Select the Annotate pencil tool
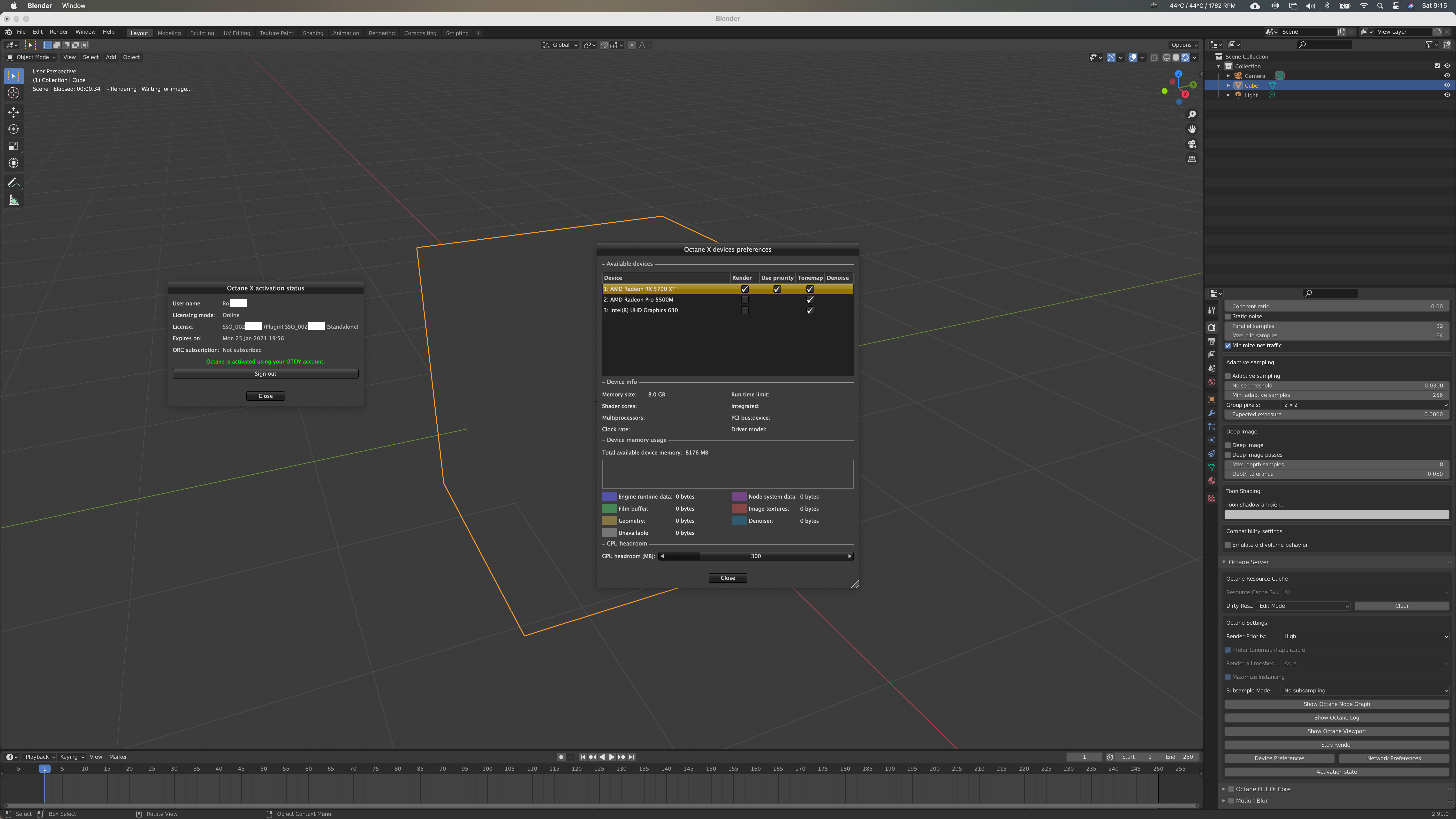This screenshot has width=1456, height=819. point(14,182)
